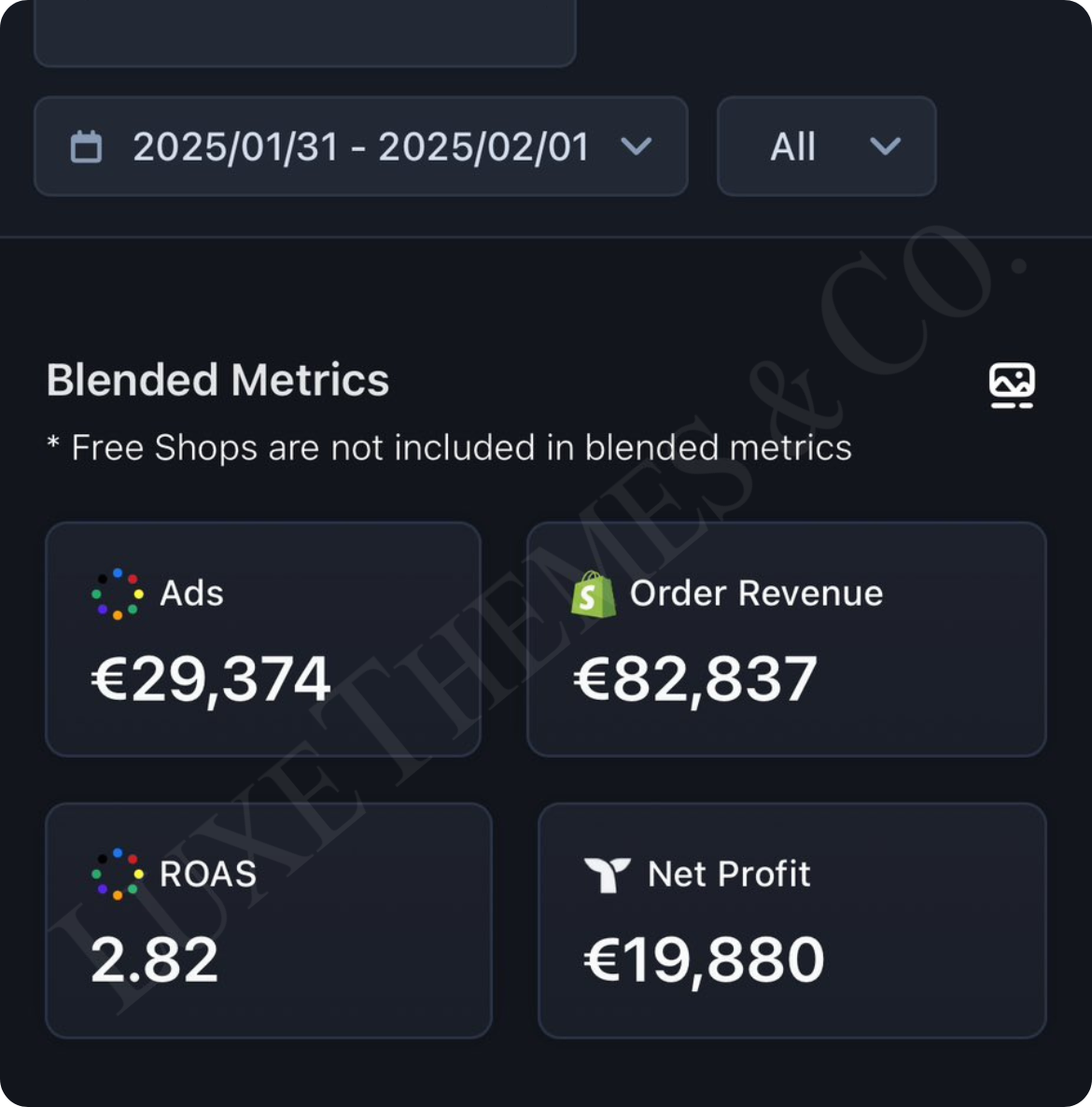Select the All filter label

coord(793,147)
